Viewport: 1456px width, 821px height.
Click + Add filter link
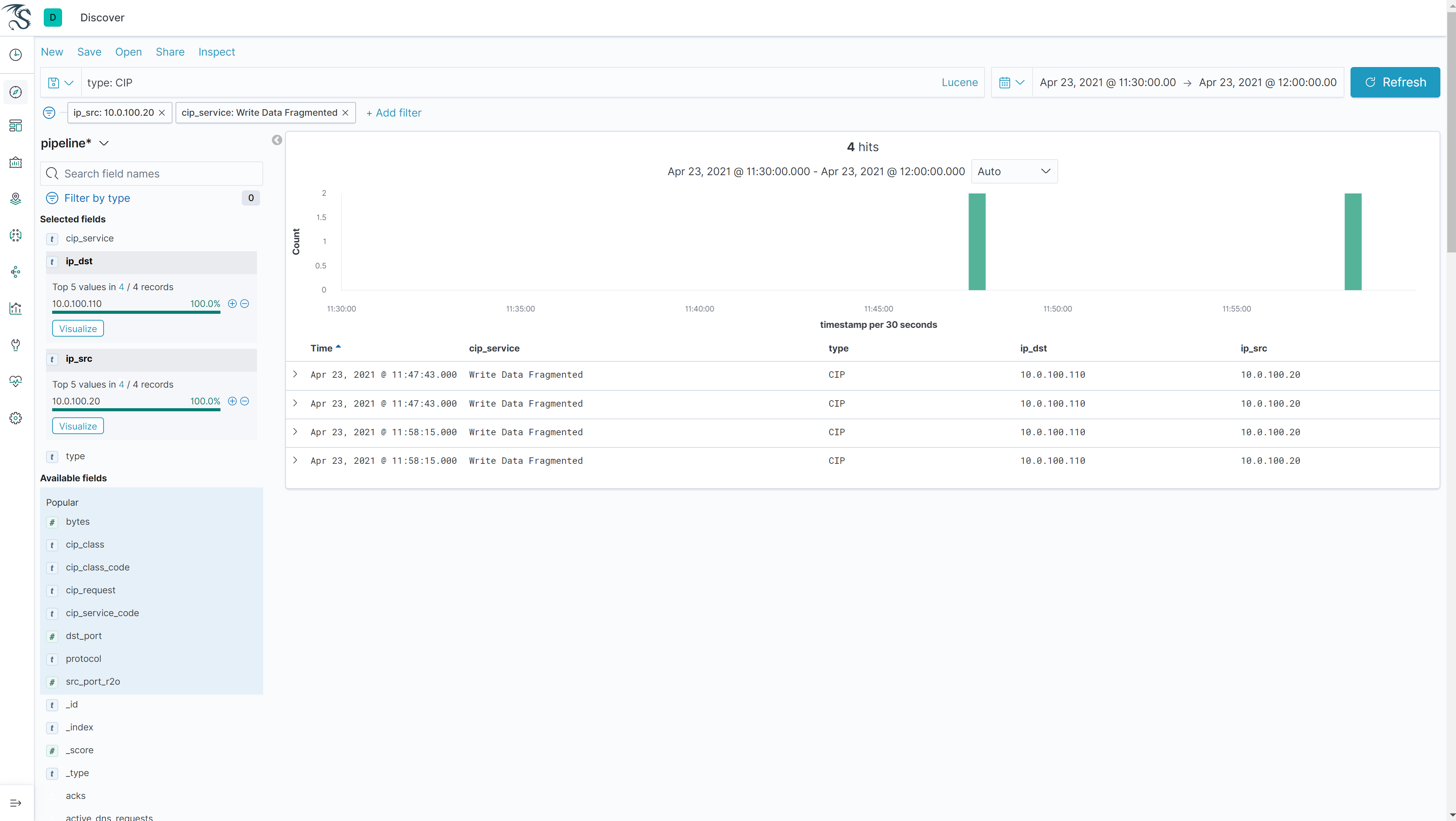[x=393, y=112]
